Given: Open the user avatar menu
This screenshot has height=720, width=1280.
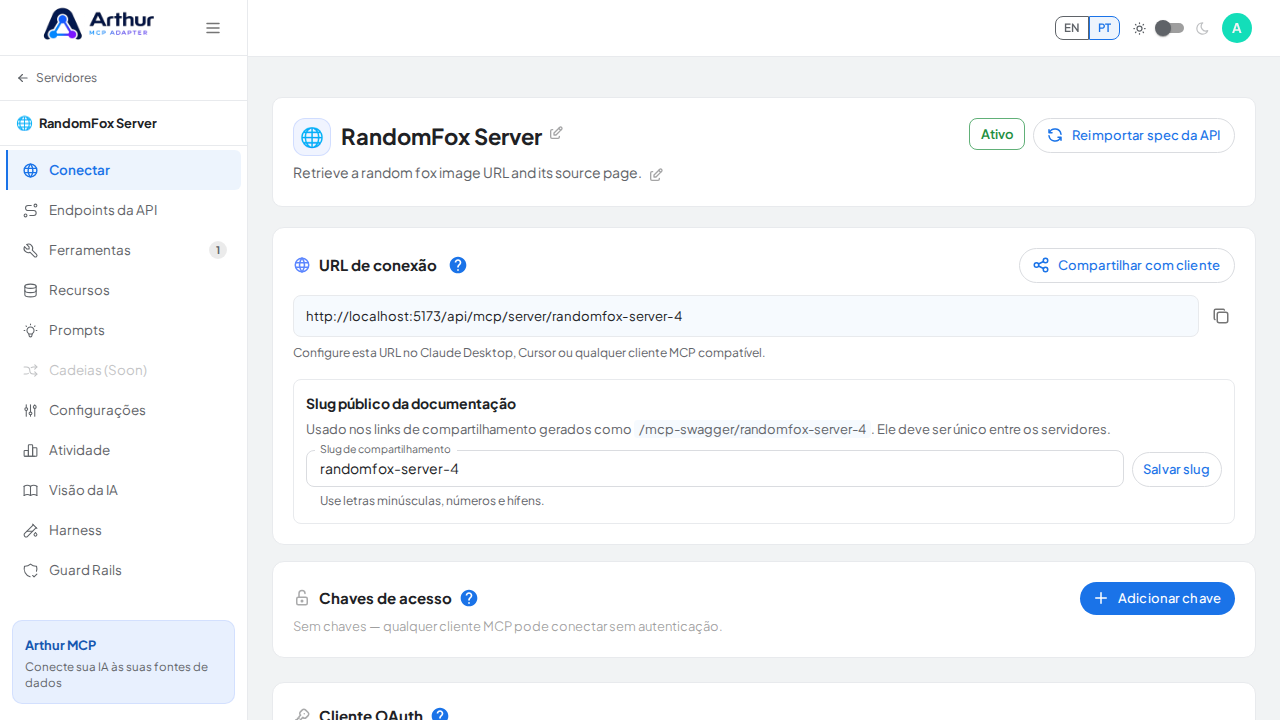Looking at the screenshot, I should point(1237,28).
